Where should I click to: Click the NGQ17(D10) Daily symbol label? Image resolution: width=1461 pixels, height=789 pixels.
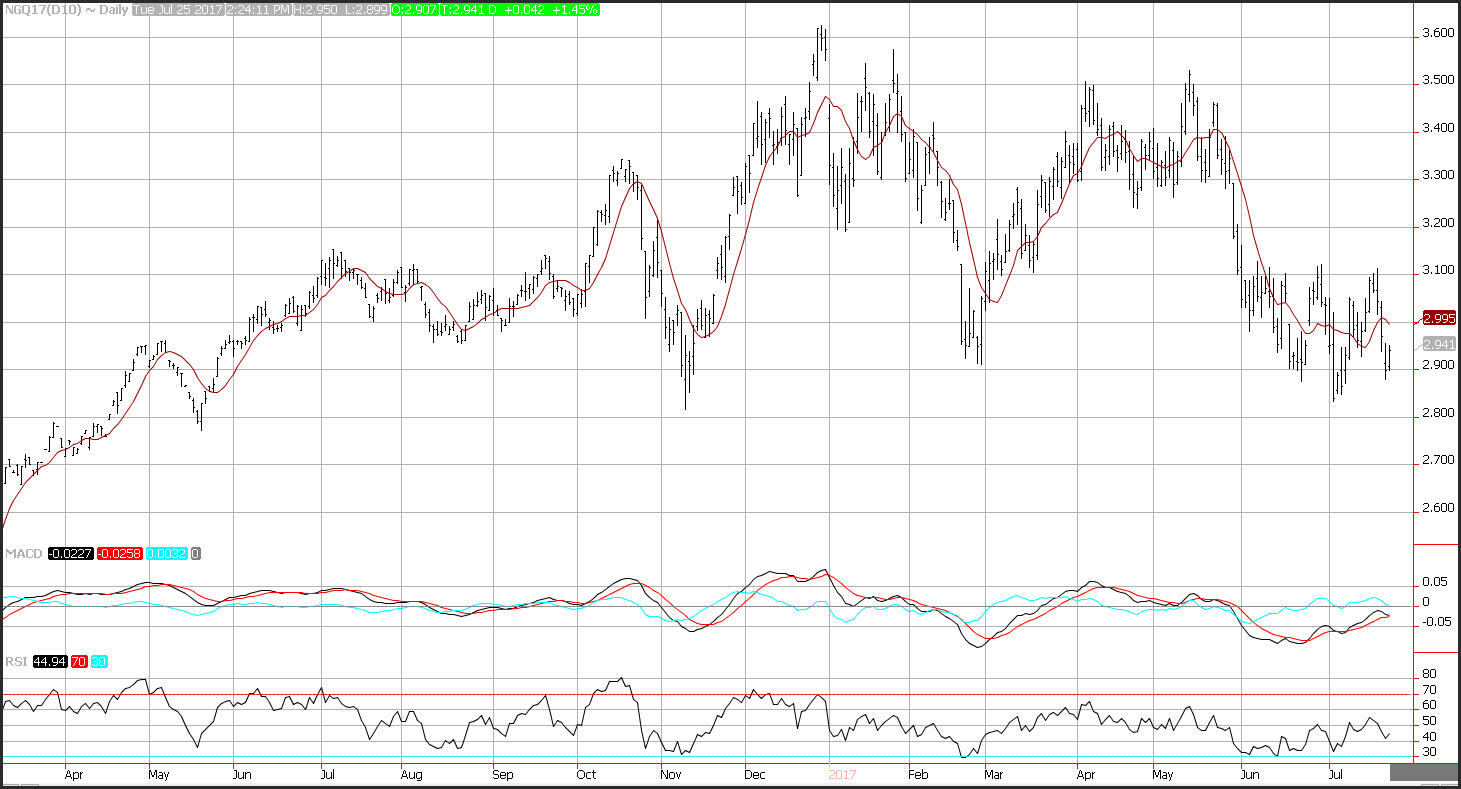[x=63, y=9]
